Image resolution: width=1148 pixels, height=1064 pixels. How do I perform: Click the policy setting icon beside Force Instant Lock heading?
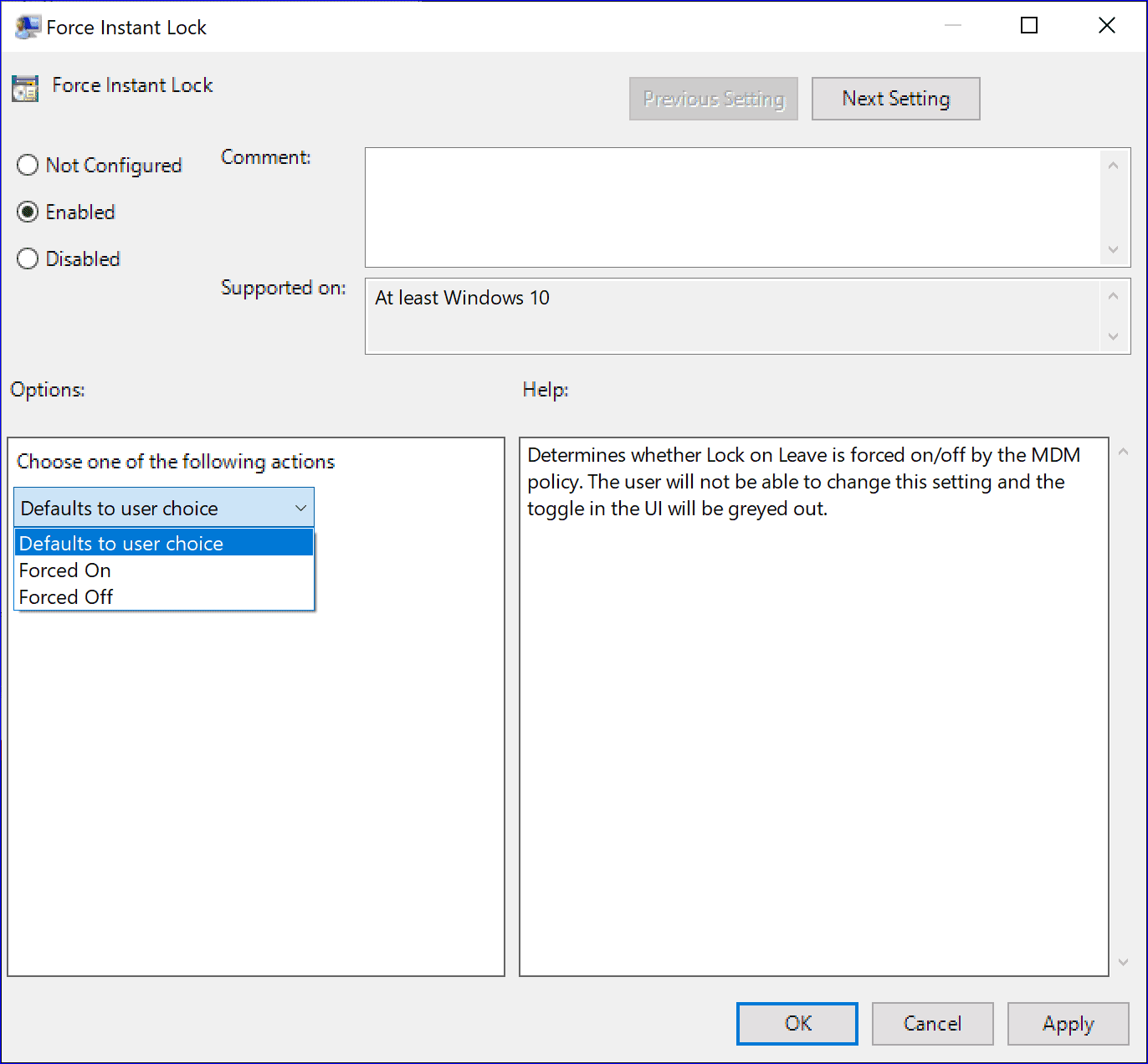(25, 89)
